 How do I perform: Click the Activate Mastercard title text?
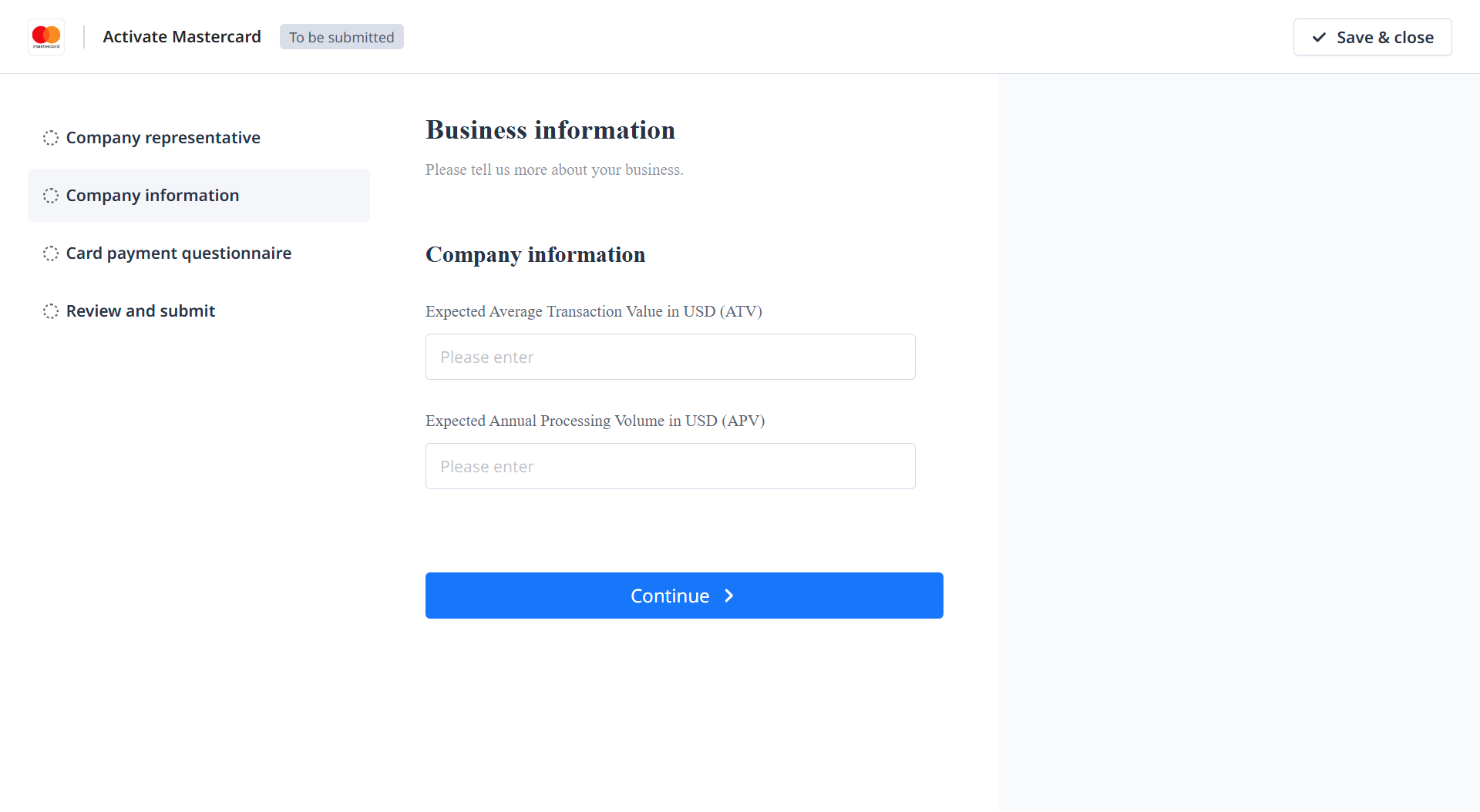click(182, 37)
